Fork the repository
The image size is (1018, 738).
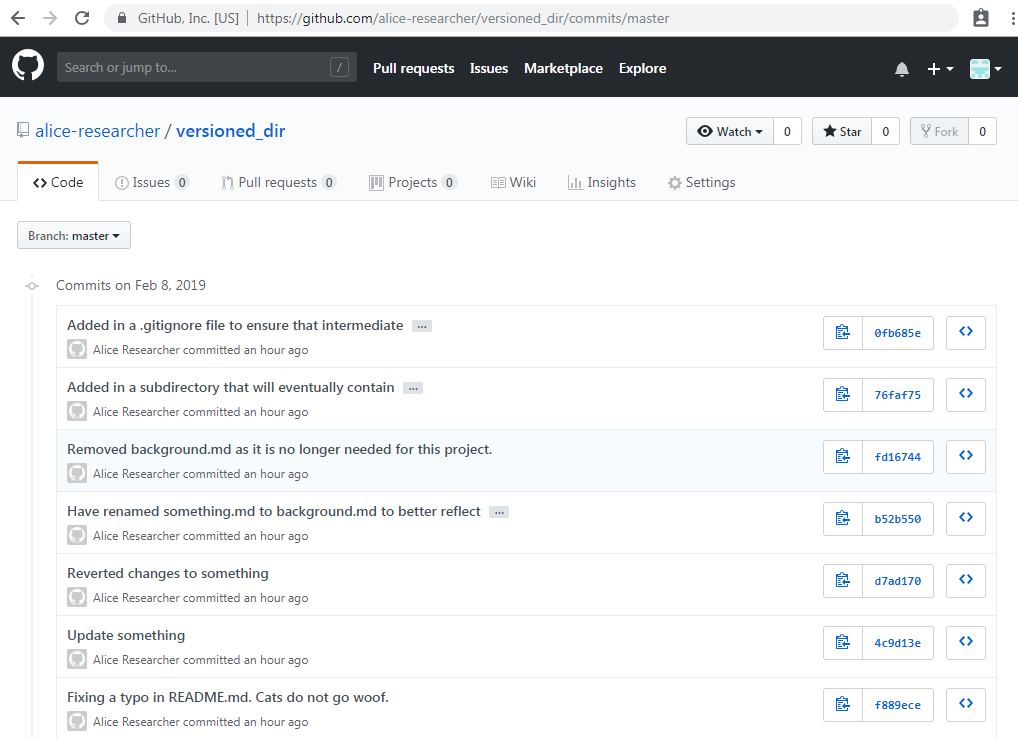click(936, 131)
